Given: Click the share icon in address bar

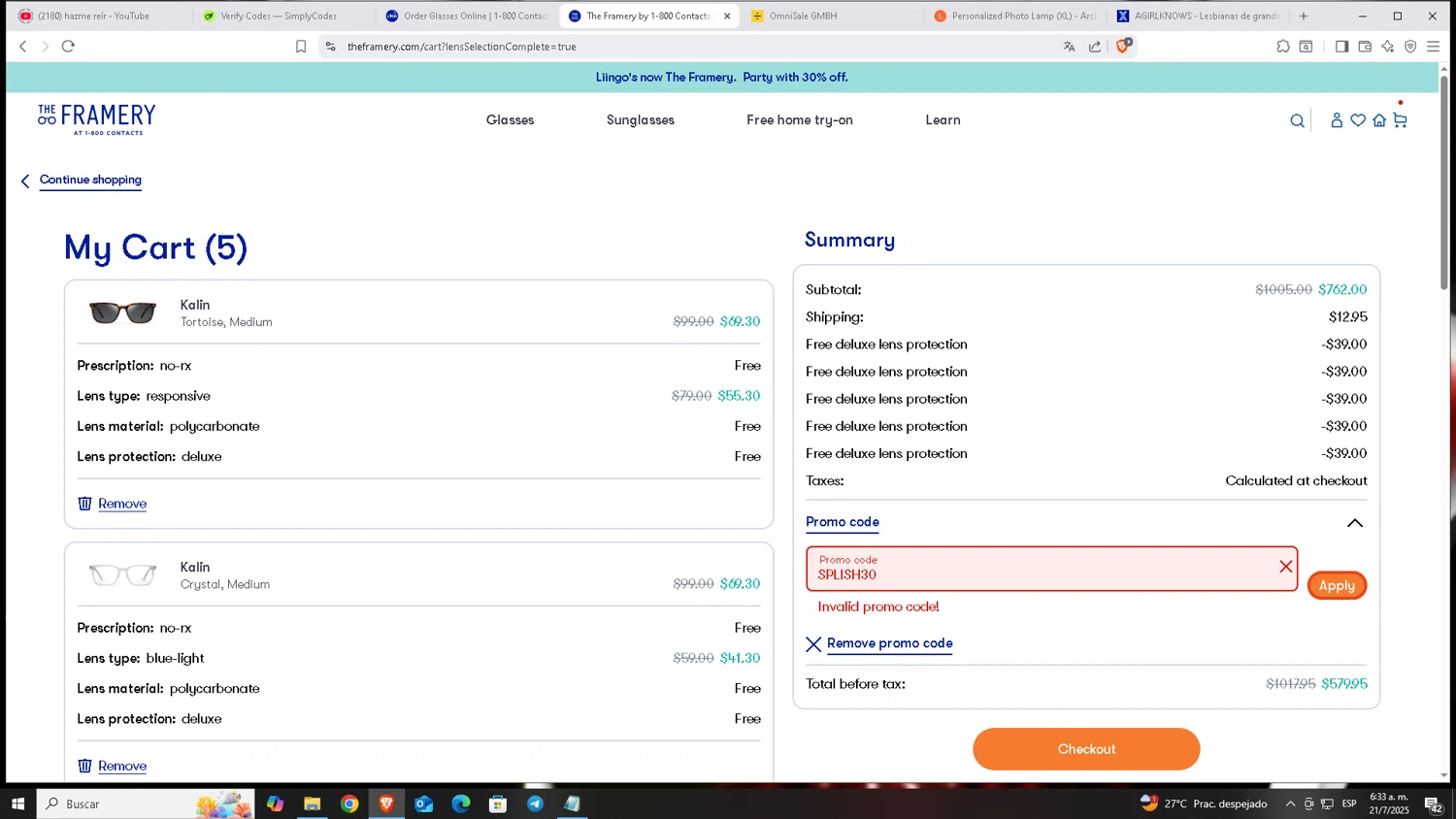Looking at the screenshot, I should [1095, 47].
